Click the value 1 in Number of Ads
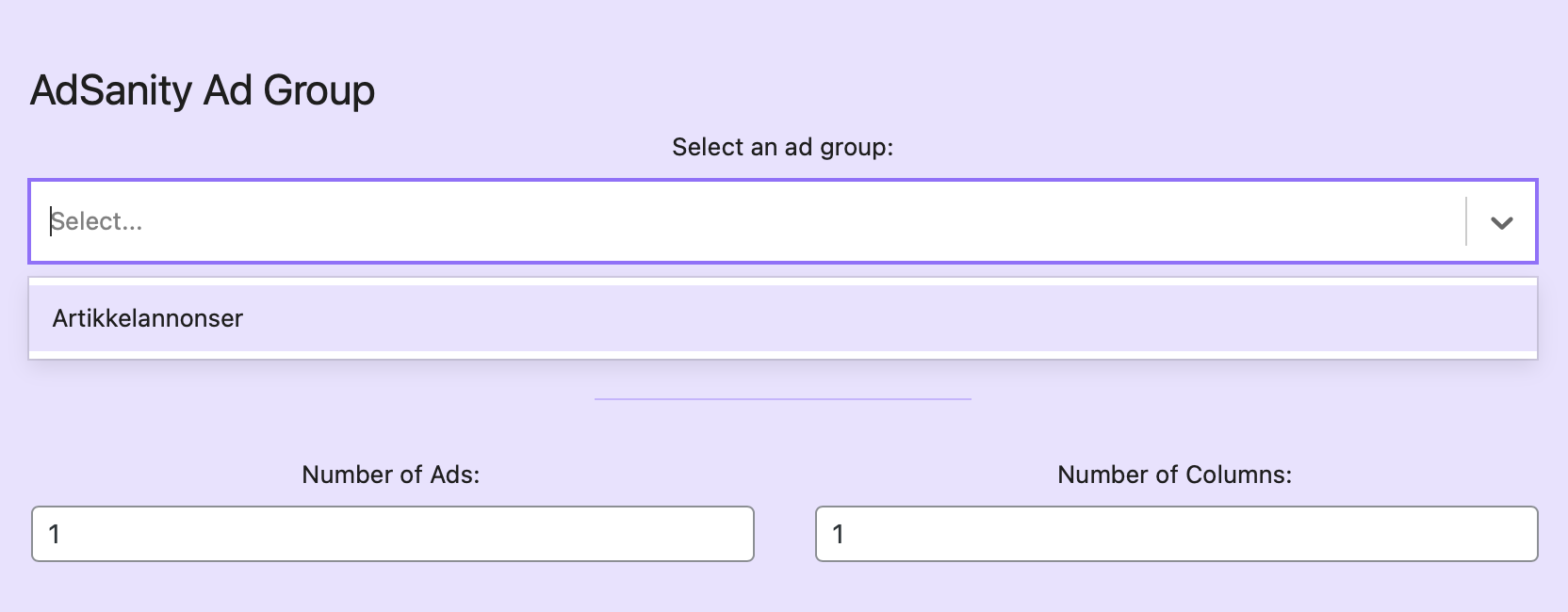The height and width of the screenshot is (612, 1568). (55, 534)
